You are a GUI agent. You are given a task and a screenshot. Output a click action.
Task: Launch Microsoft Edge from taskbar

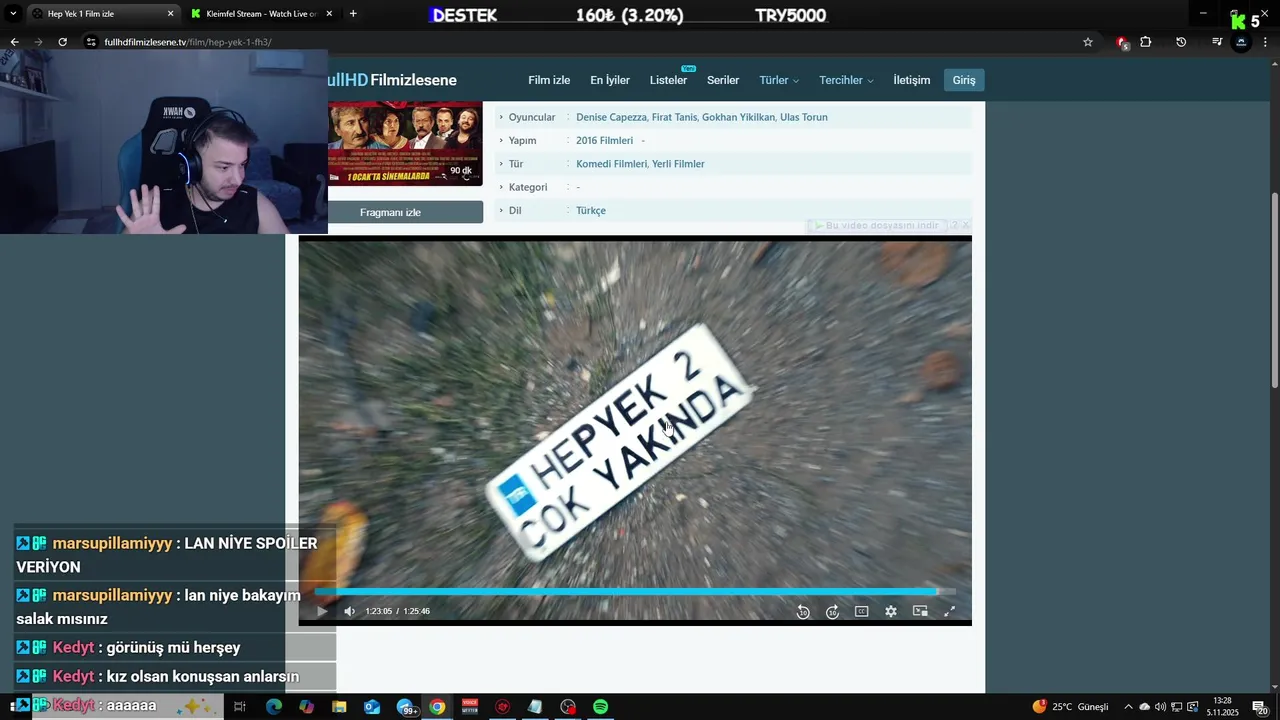pos(274,707)
